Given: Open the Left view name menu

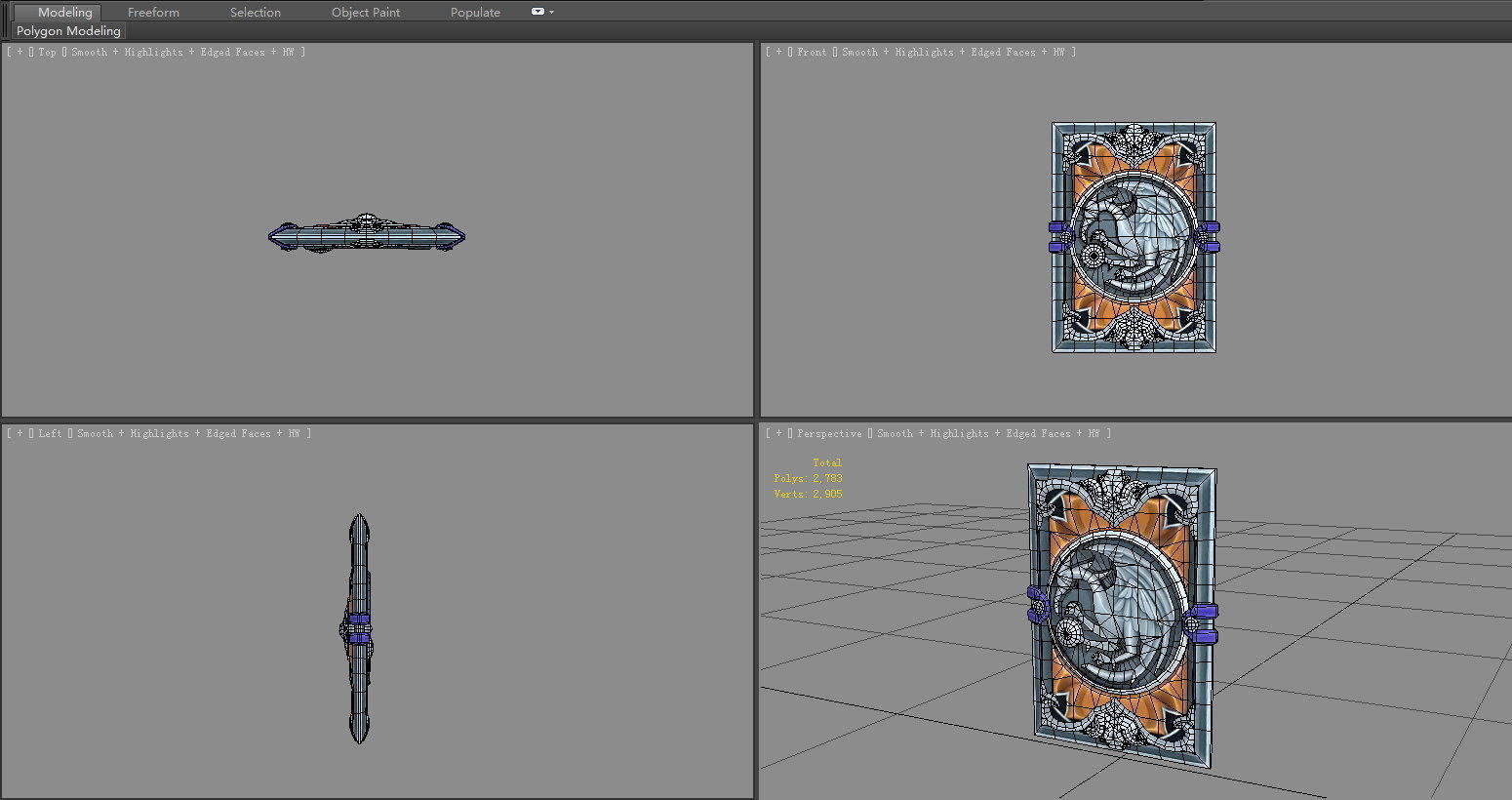Looking at the screenshot, I should click(51, 433).
